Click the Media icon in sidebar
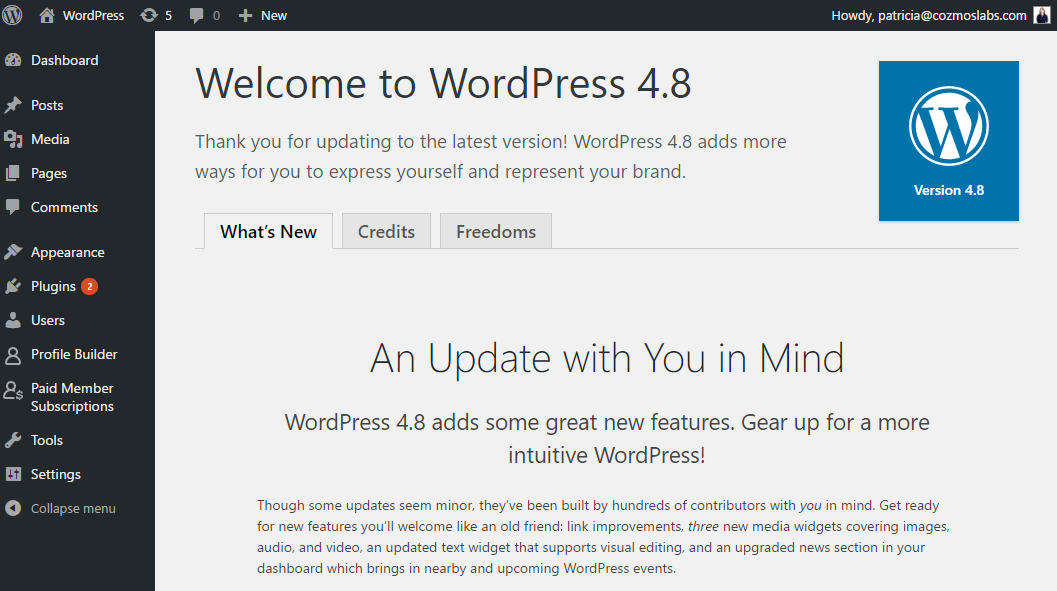 click(13, 139)
